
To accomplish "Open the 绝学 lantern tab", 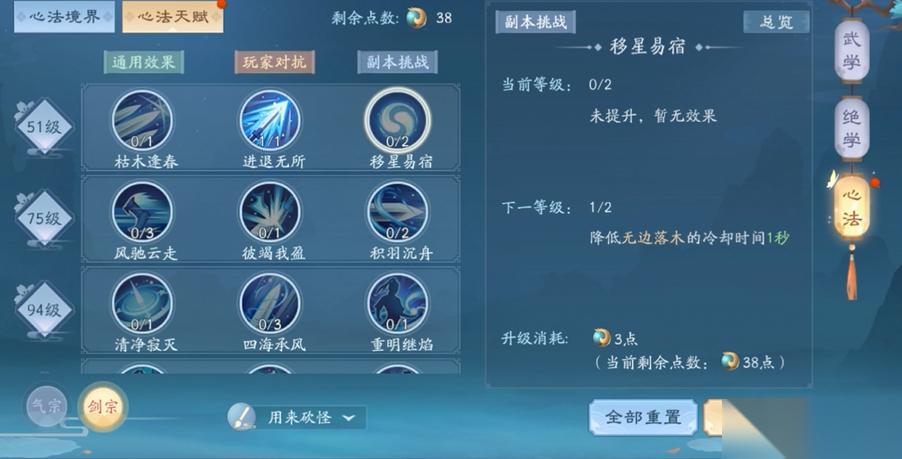I will (851, 129).
